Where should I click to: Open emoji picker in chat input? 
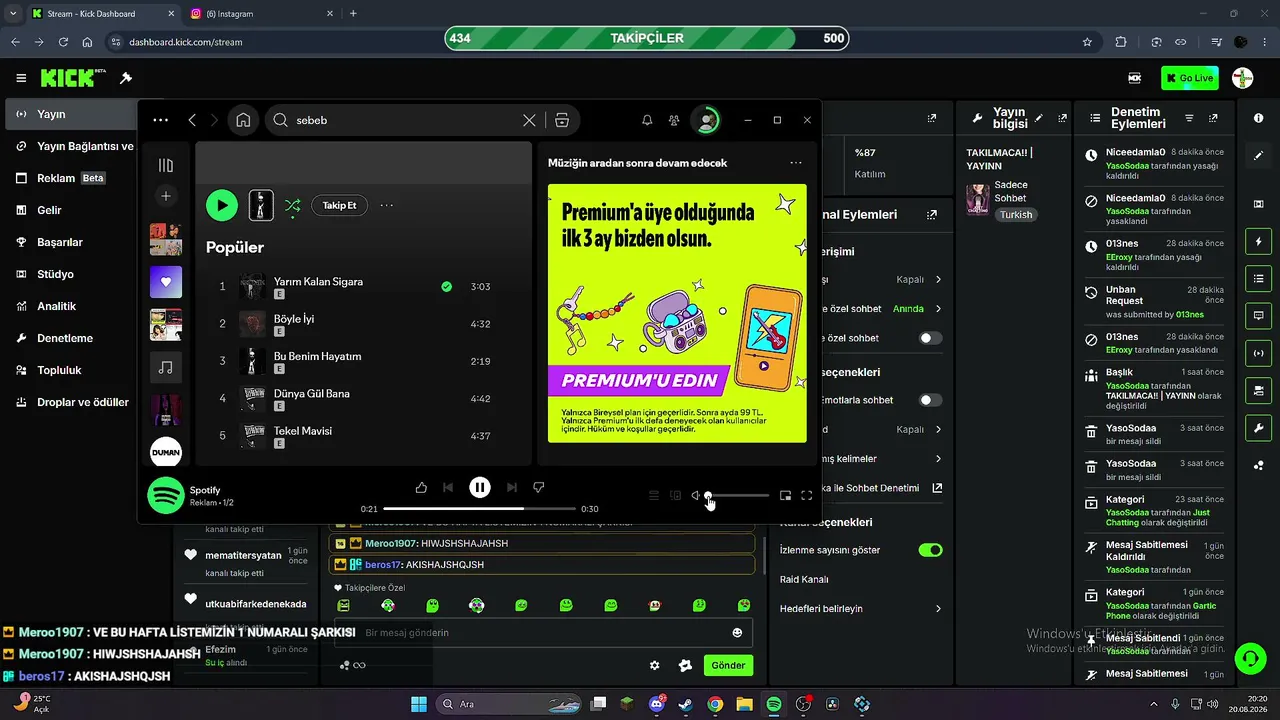click(x=738, y=633)
